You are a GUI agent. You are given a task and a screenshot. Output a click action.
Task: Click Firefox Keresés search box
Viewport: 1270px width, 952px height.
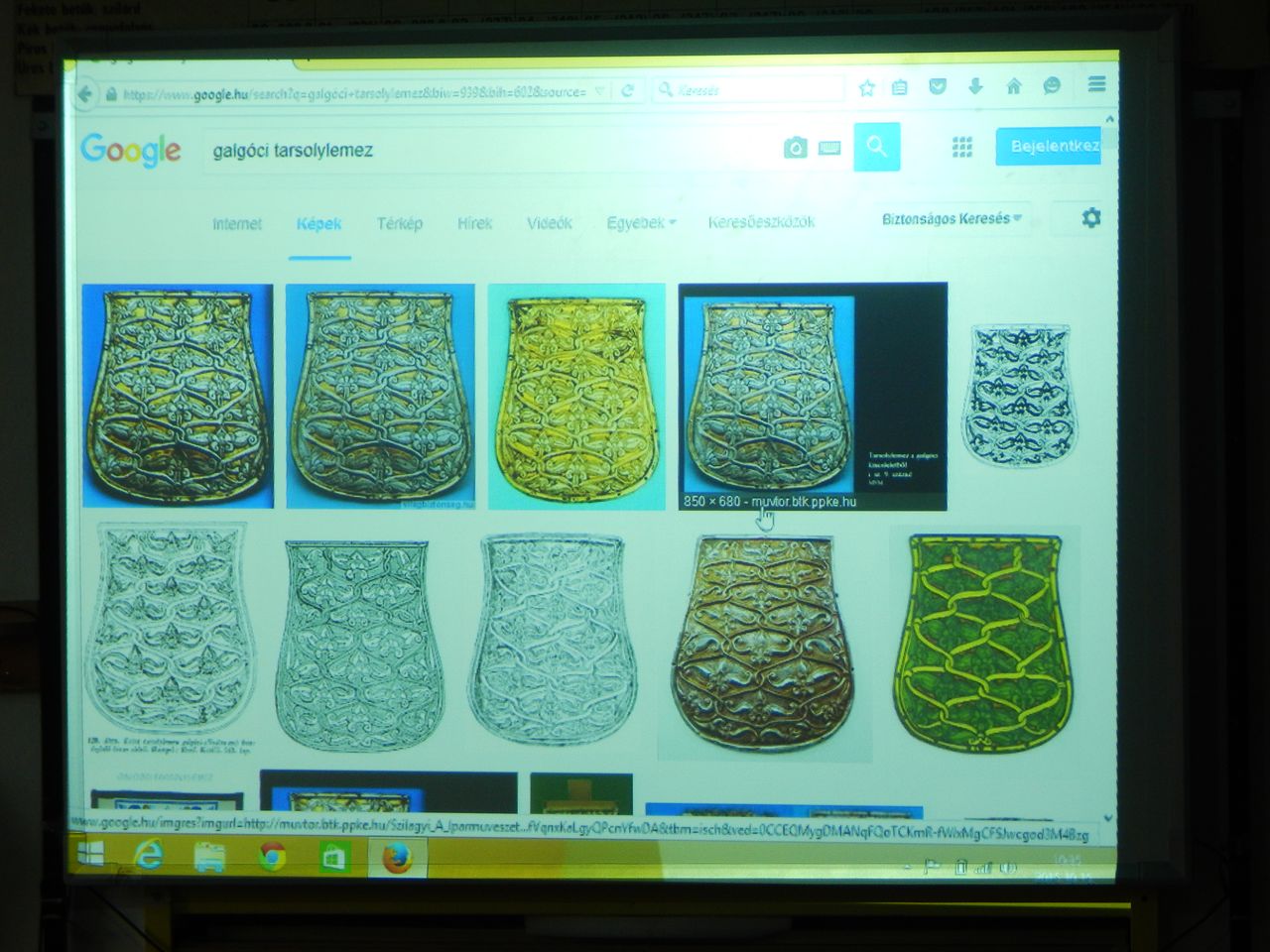click(x=749, y=89)
